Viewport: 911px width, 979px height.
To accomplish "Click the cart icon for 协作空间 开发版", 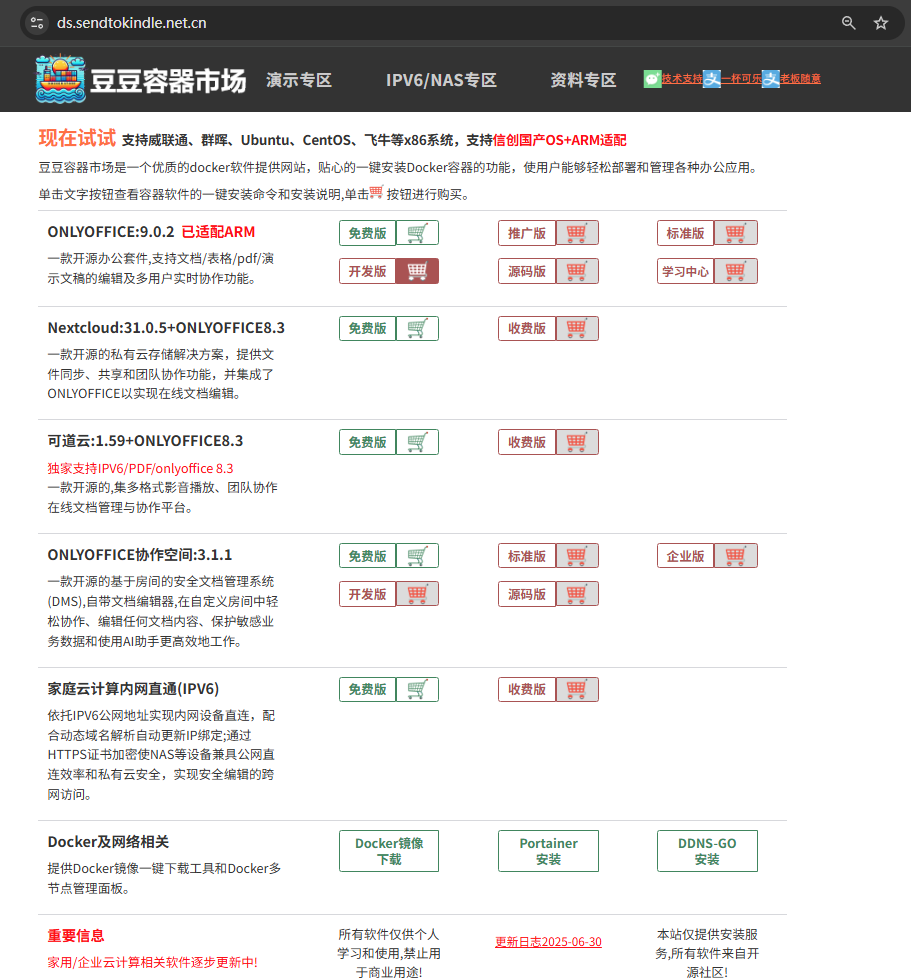I will pos(417,594).
